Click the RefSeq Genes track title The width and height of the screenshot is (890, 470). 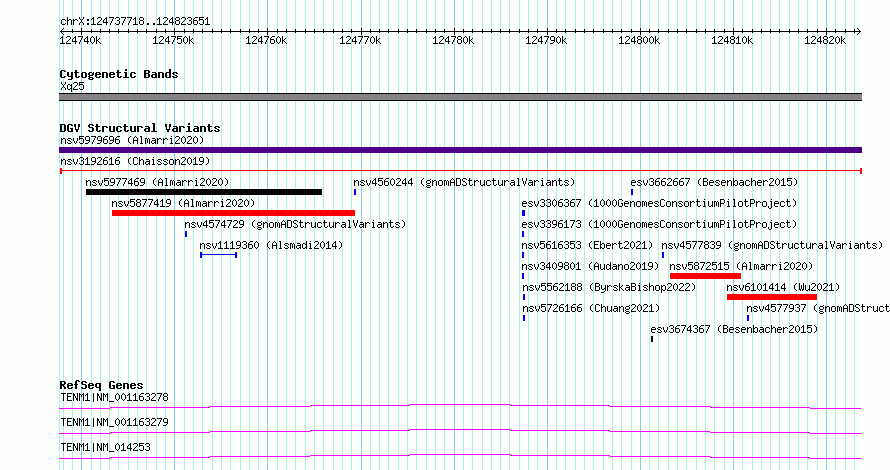101,385
